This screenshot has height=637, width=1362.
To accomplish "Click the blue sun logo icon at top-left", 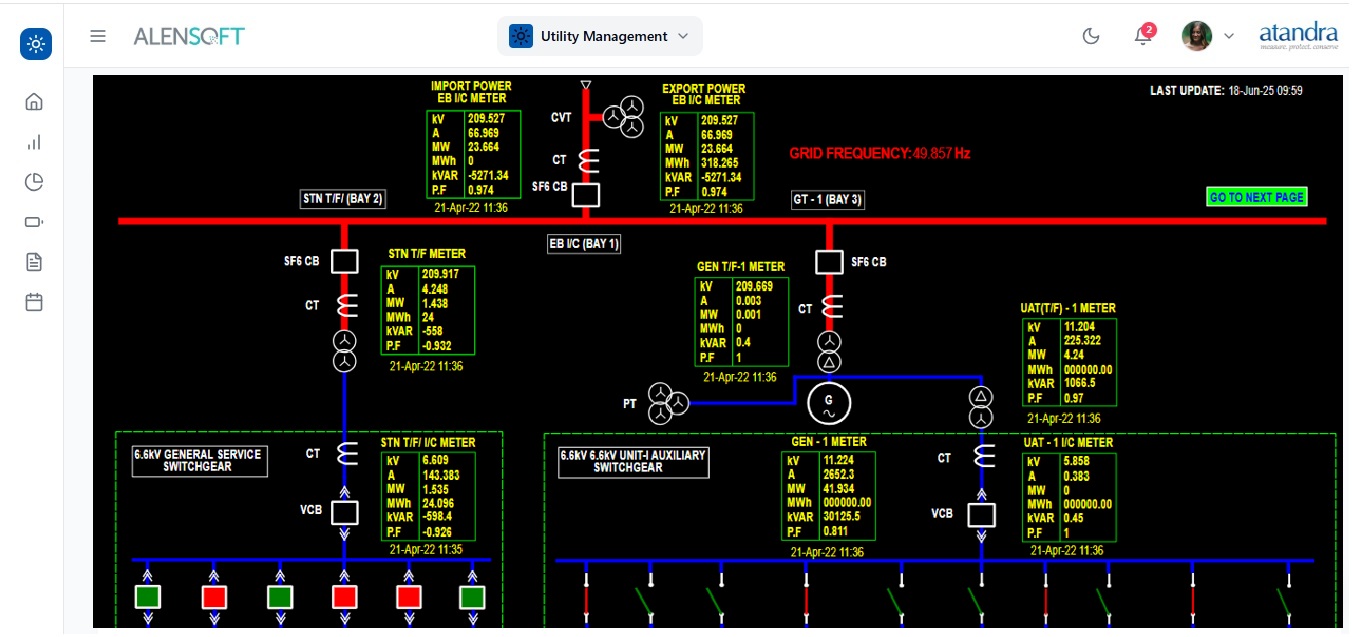I will click(36, 44).
